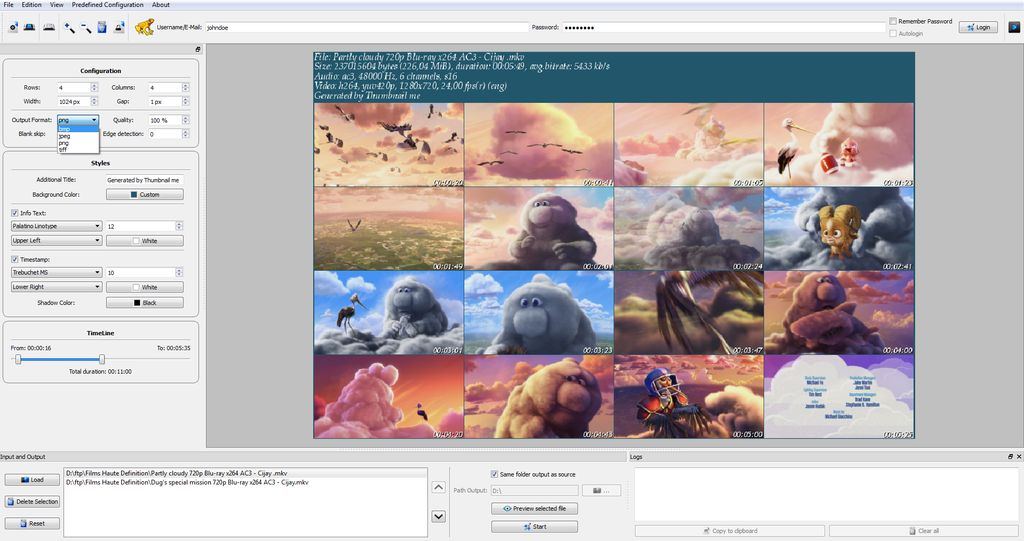This screenshot has width=1024, height=541.
Task: Zoom out with the minus magnifier icon
Action: tap(86, 27)
